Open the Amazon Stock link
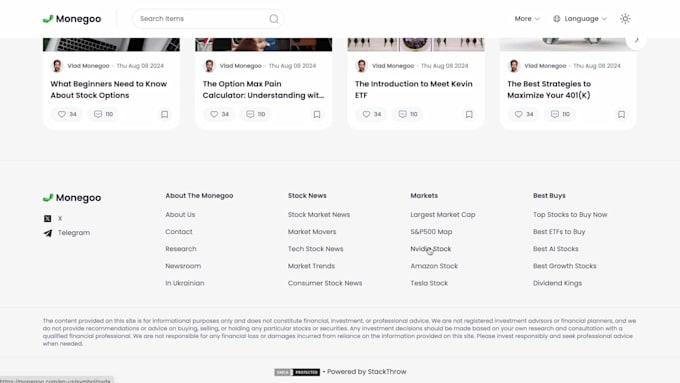 (434, 266)
